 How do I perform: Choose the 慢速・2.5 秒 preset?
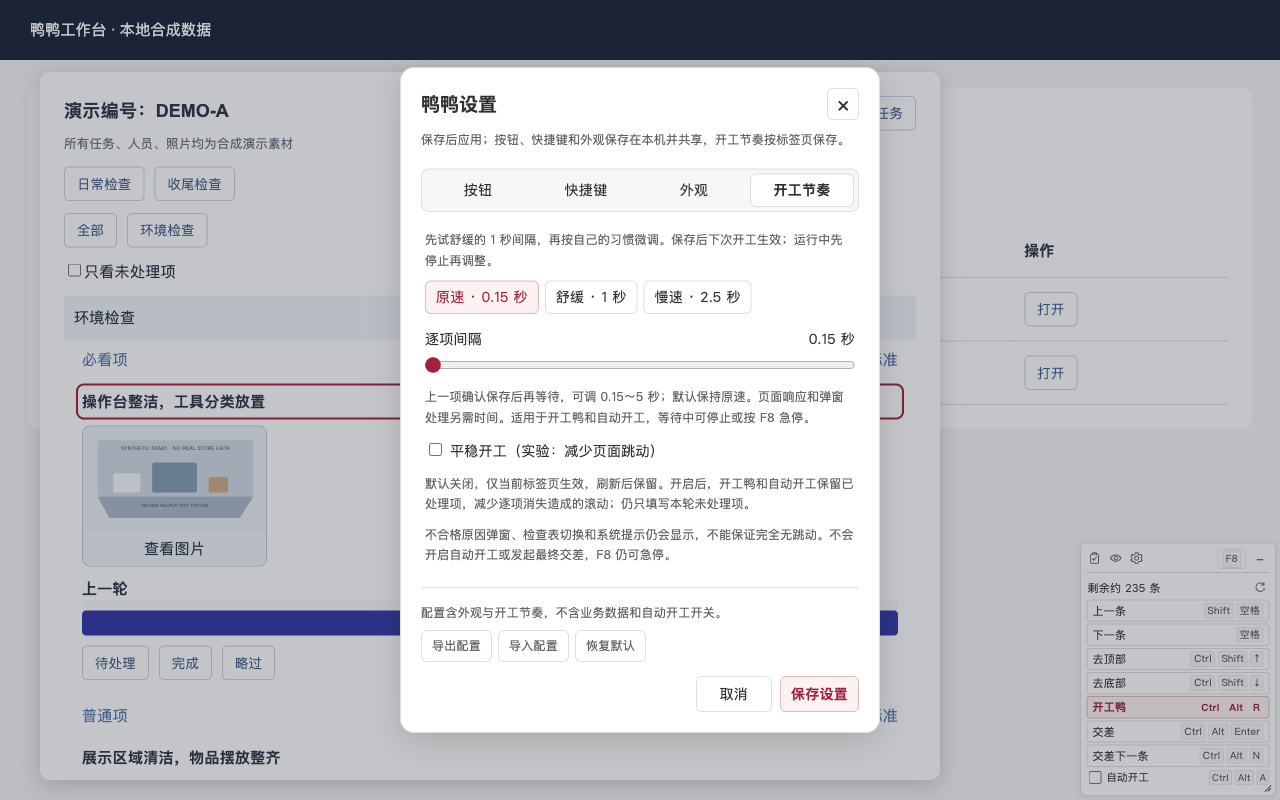point(697,297)
